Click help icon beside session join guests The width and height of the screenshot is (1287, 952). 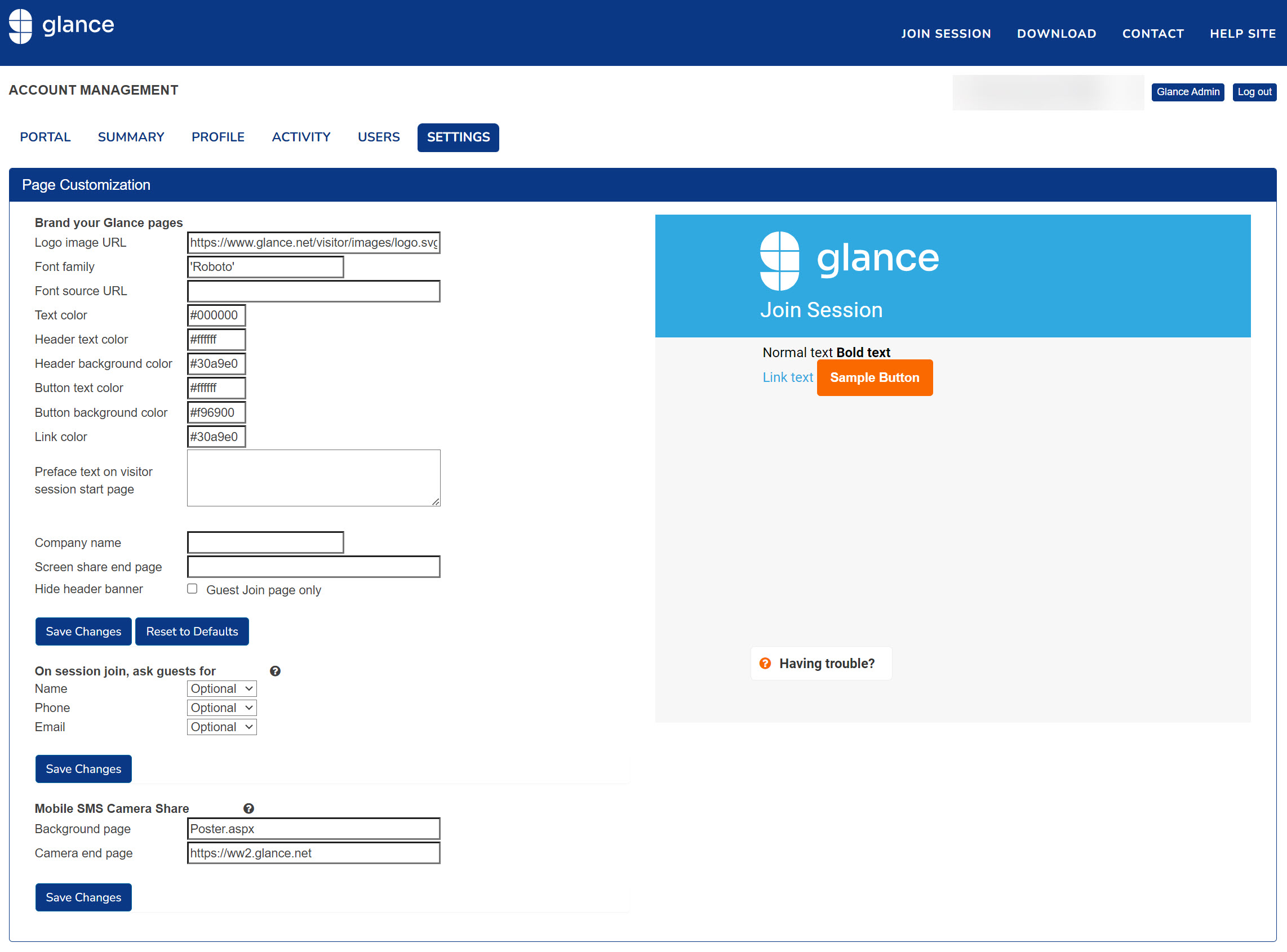(x=275, y=671)
